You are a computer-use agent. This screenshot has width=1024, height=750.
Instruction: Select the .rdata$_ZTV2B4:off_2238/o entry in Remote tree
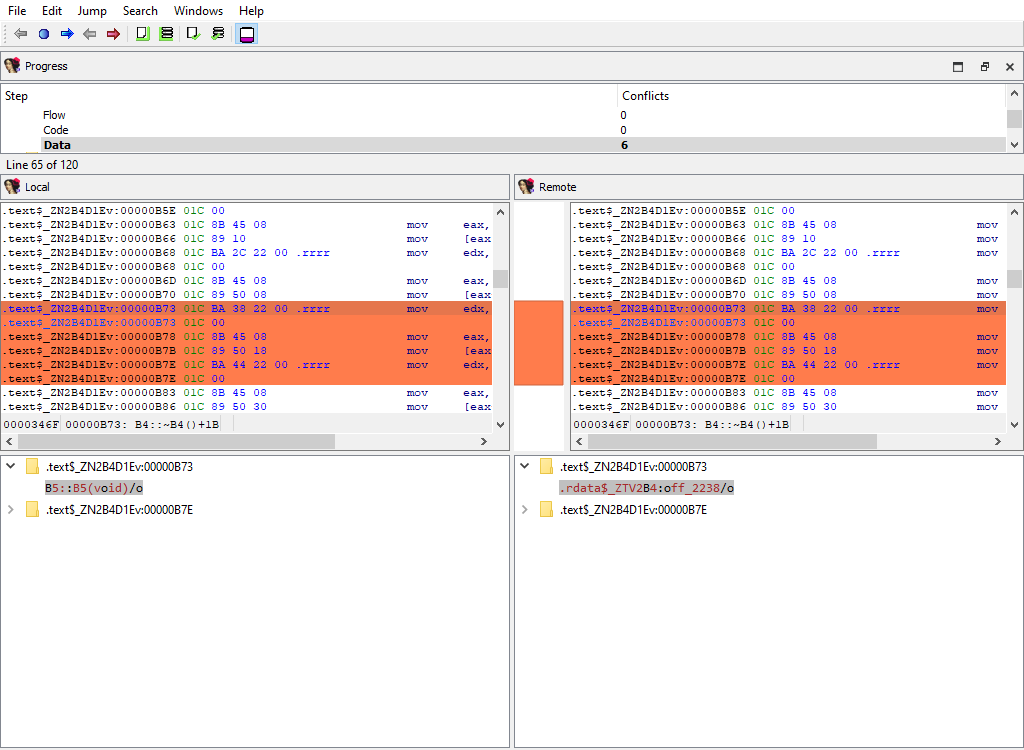pyautogui.click(x=646, y=488)
